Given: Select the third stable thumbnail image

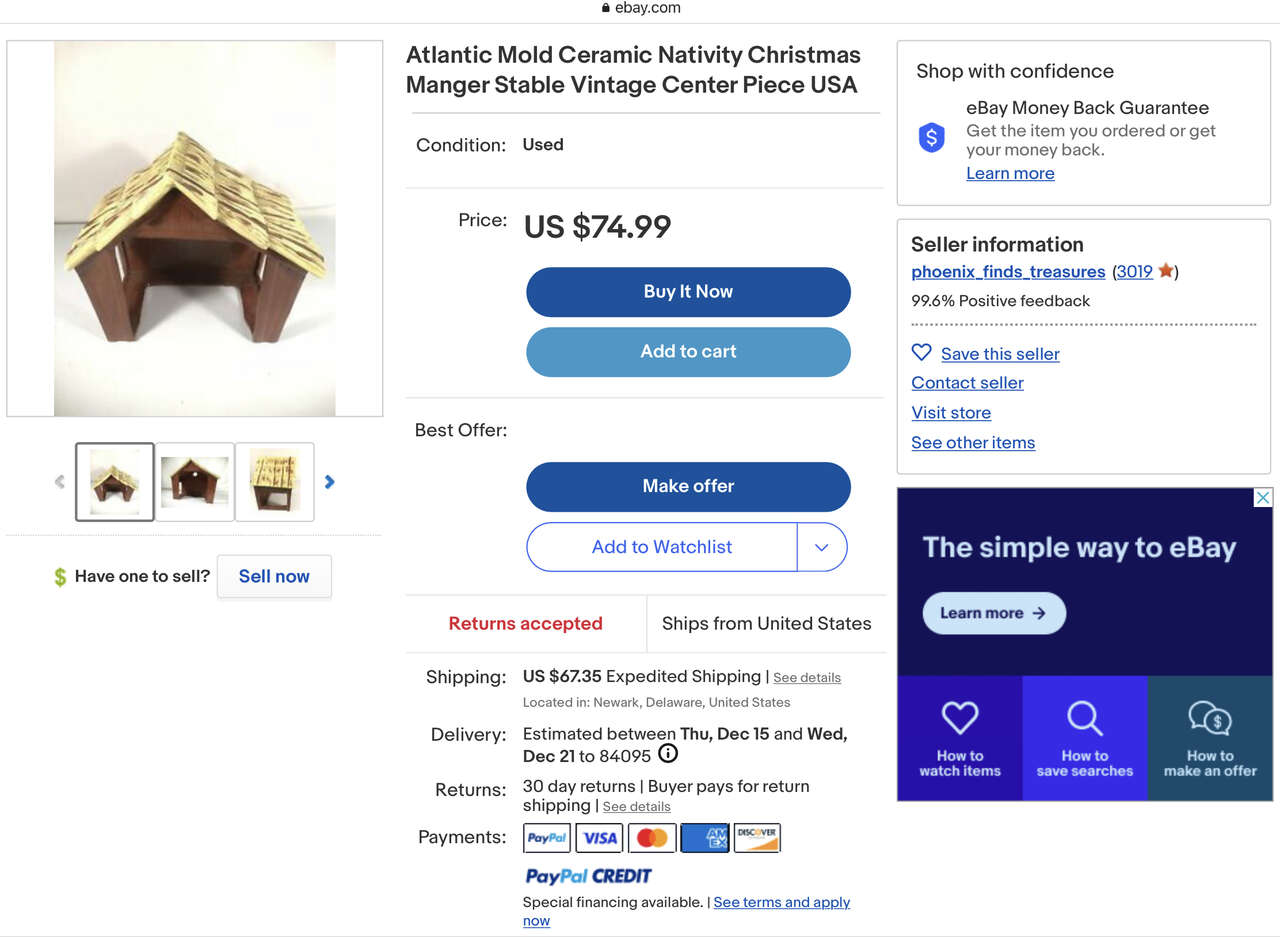Looking at the screenshot, I should coord(275,482).
